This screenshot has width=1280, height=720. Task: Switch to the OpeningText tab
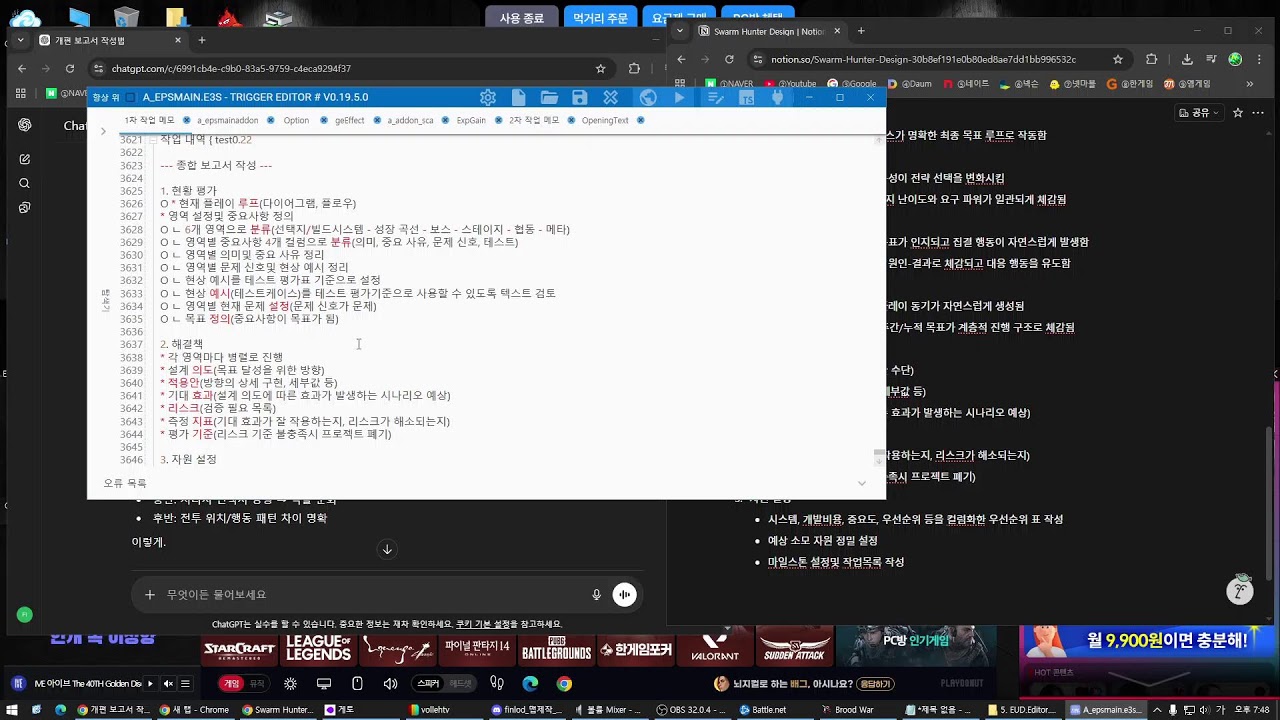605,120
